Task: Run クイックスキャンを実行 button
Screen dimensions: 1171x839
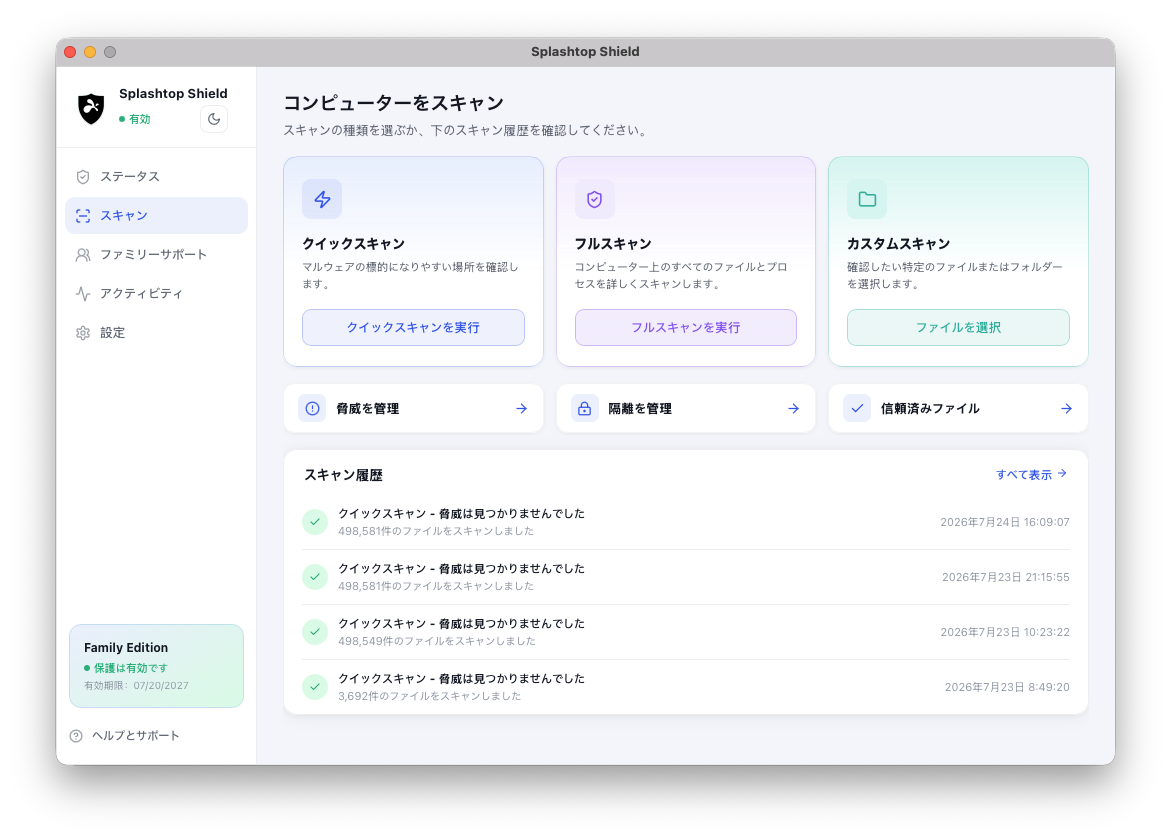Action: 413,327
